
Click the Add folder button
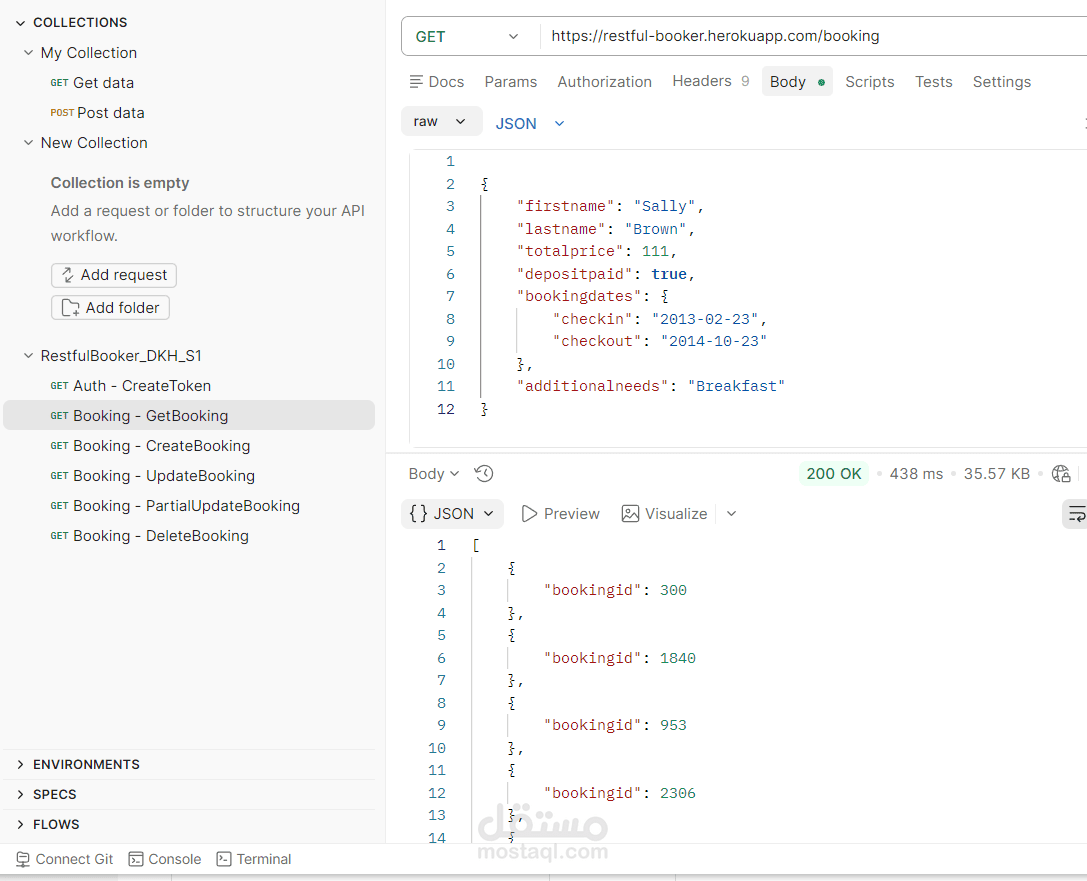pos(110,308)
